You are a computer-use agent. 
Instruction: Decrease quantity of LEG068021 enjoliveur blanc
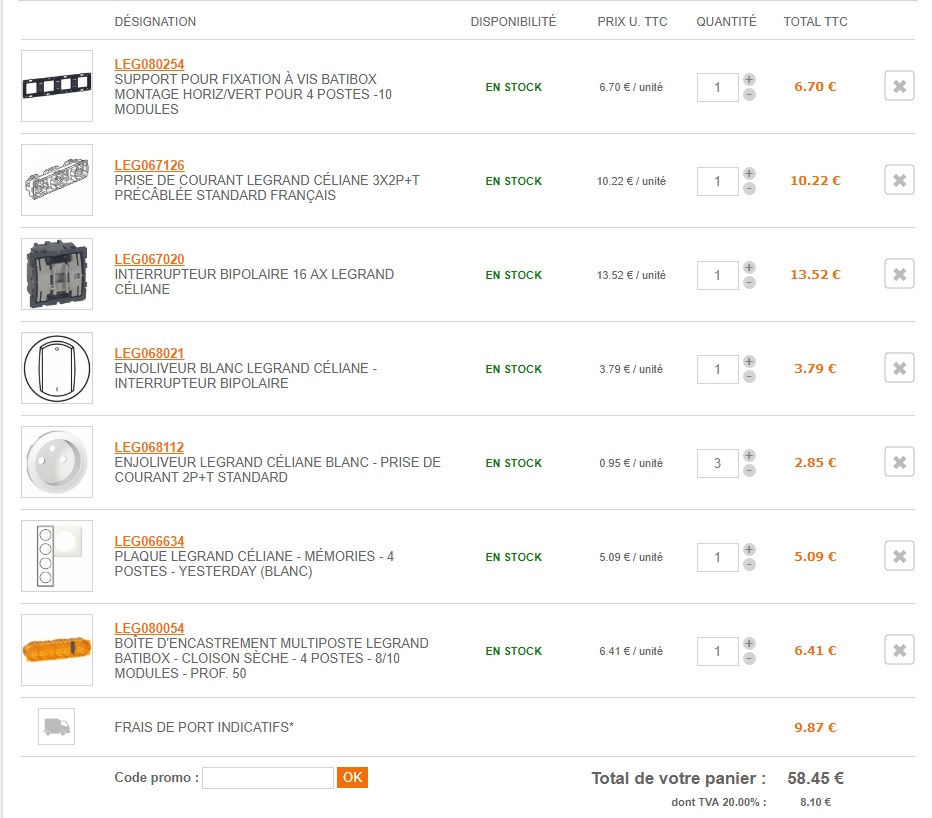coord(750,376)
